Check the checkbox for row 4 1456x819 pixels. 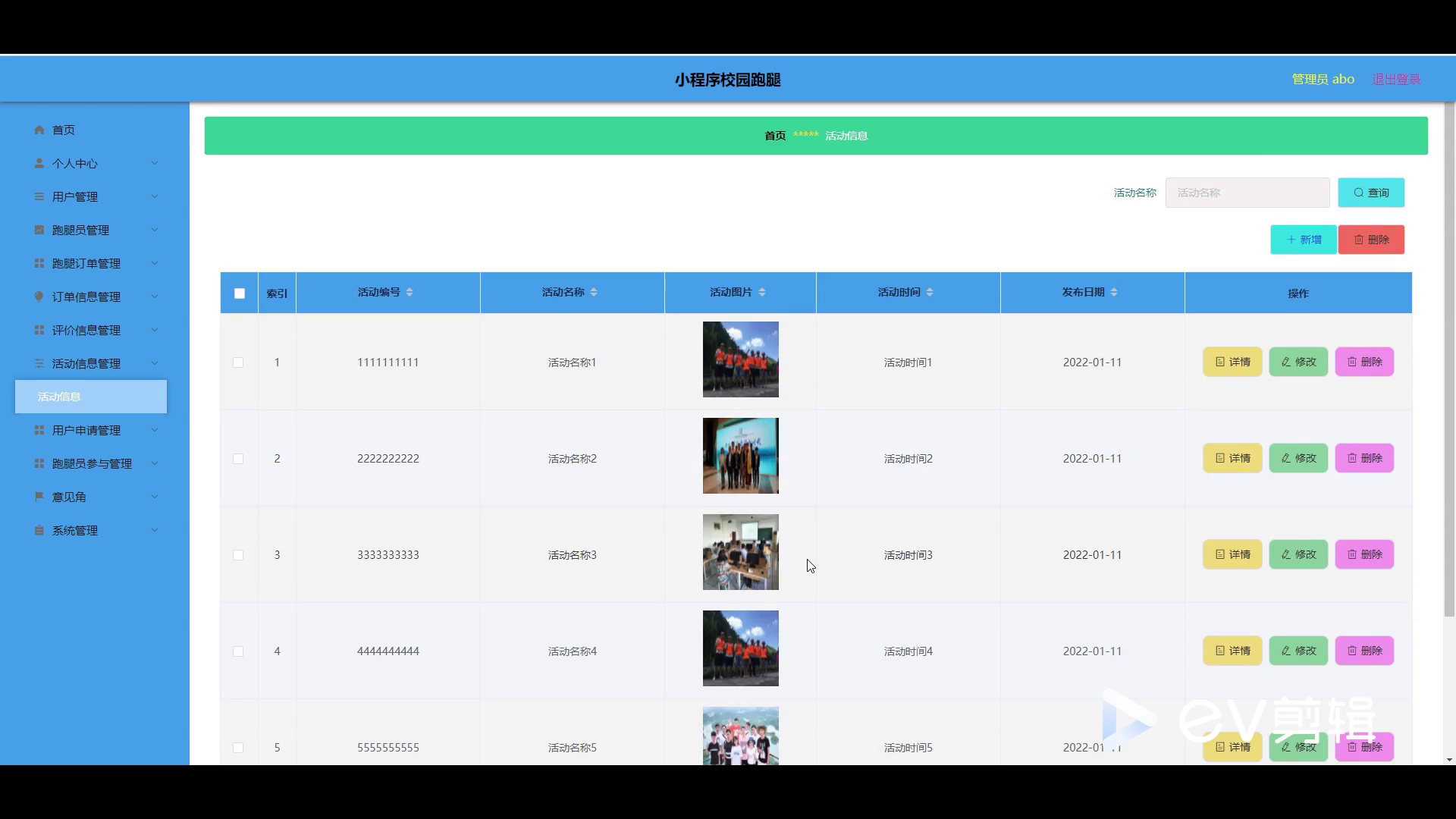[238, 651]
